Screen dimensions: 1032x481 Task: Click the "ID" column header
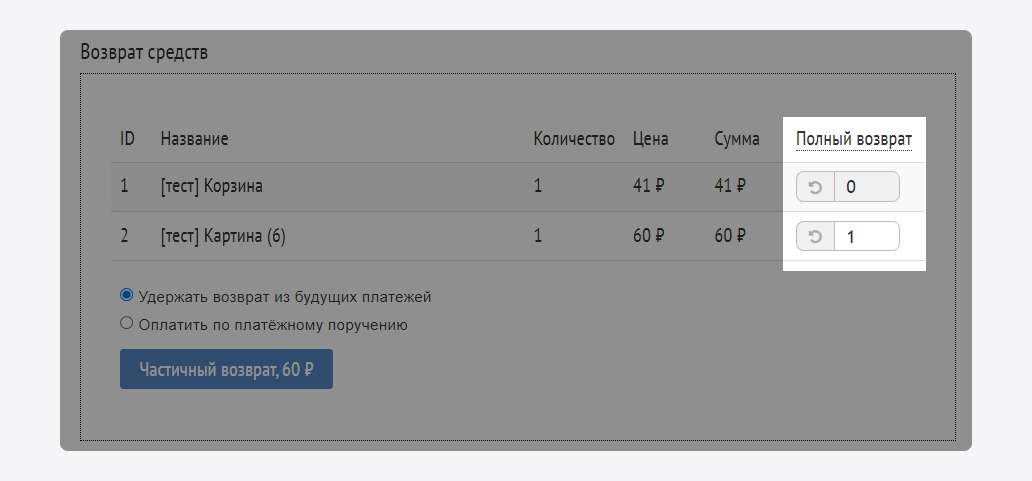point(127,139)
